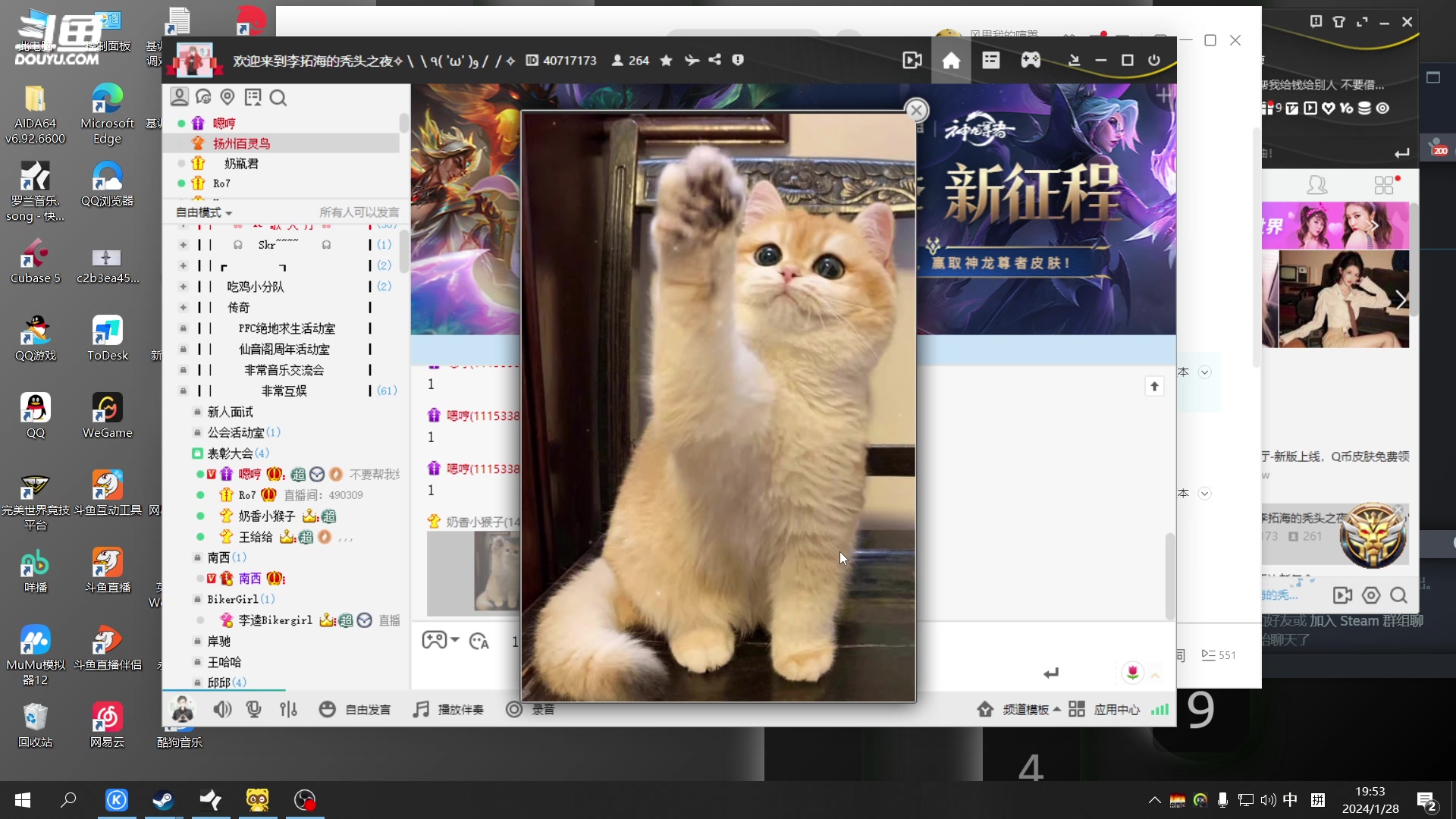This screenshot has width=1456, height=819.
Task: Switch to the home tab in the YY toolbar
Action: (x=950, y=60)
